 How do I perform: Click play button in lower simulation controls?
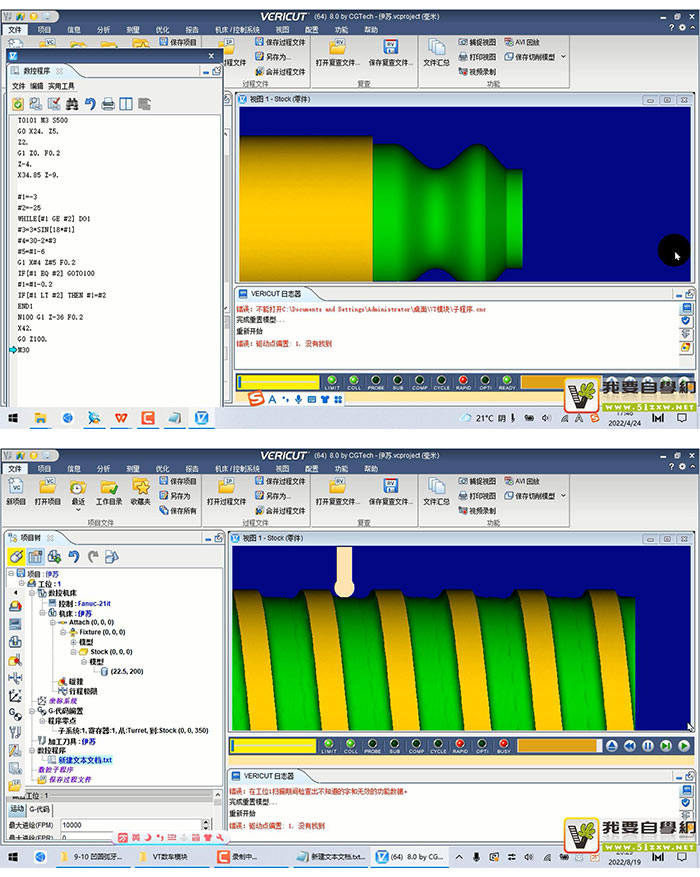point(684,746)
